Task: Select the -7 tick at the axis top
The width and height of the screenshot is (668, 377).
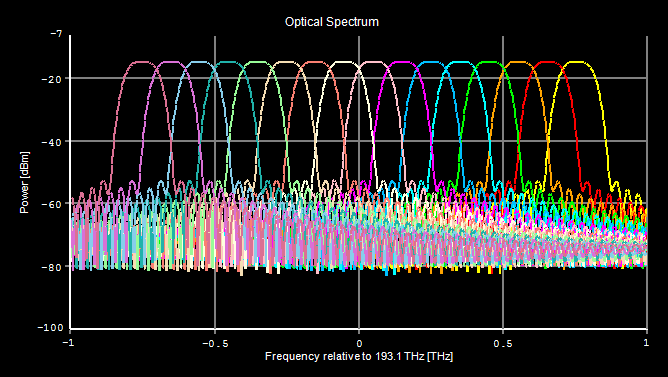Action: point(56,33)
